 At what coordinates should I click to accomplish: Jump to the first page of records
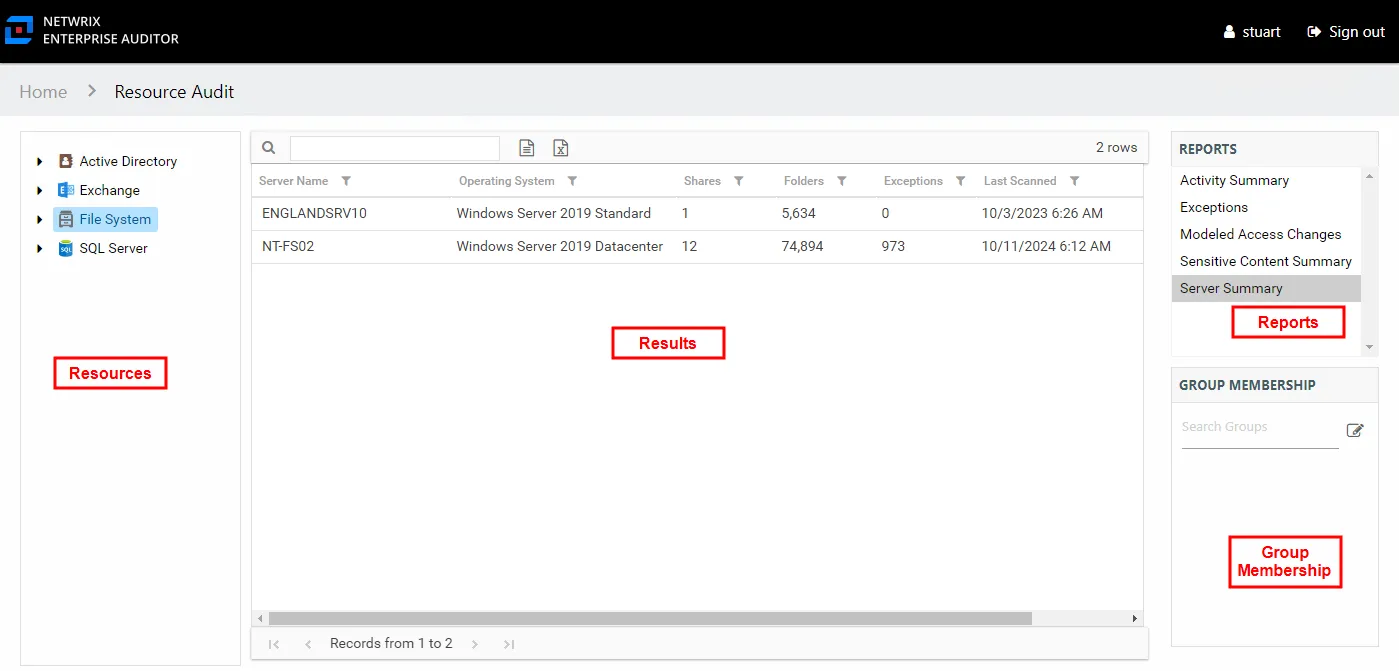274,644
